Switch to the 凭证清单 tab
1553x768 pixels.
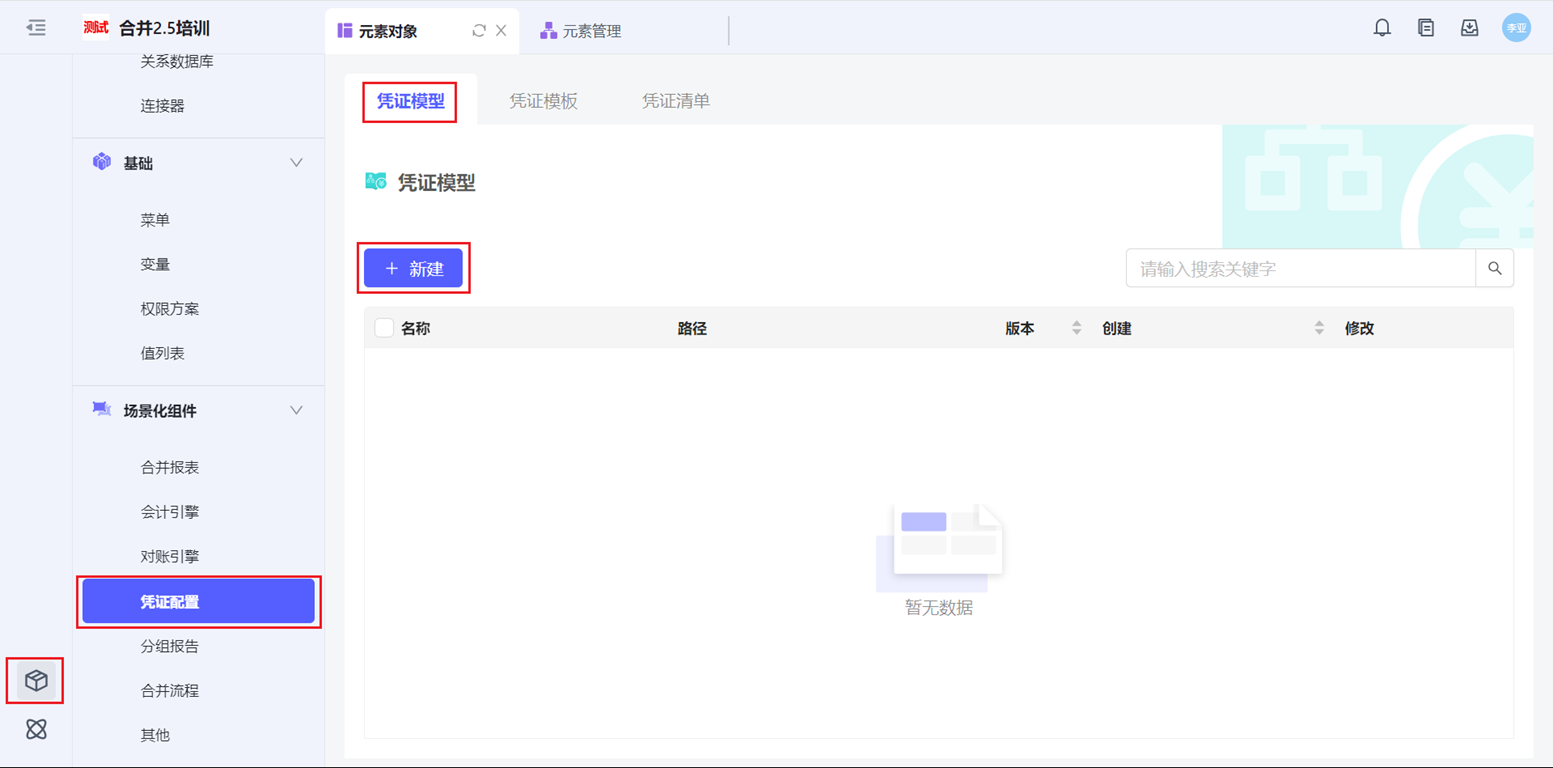click(676, 101)
